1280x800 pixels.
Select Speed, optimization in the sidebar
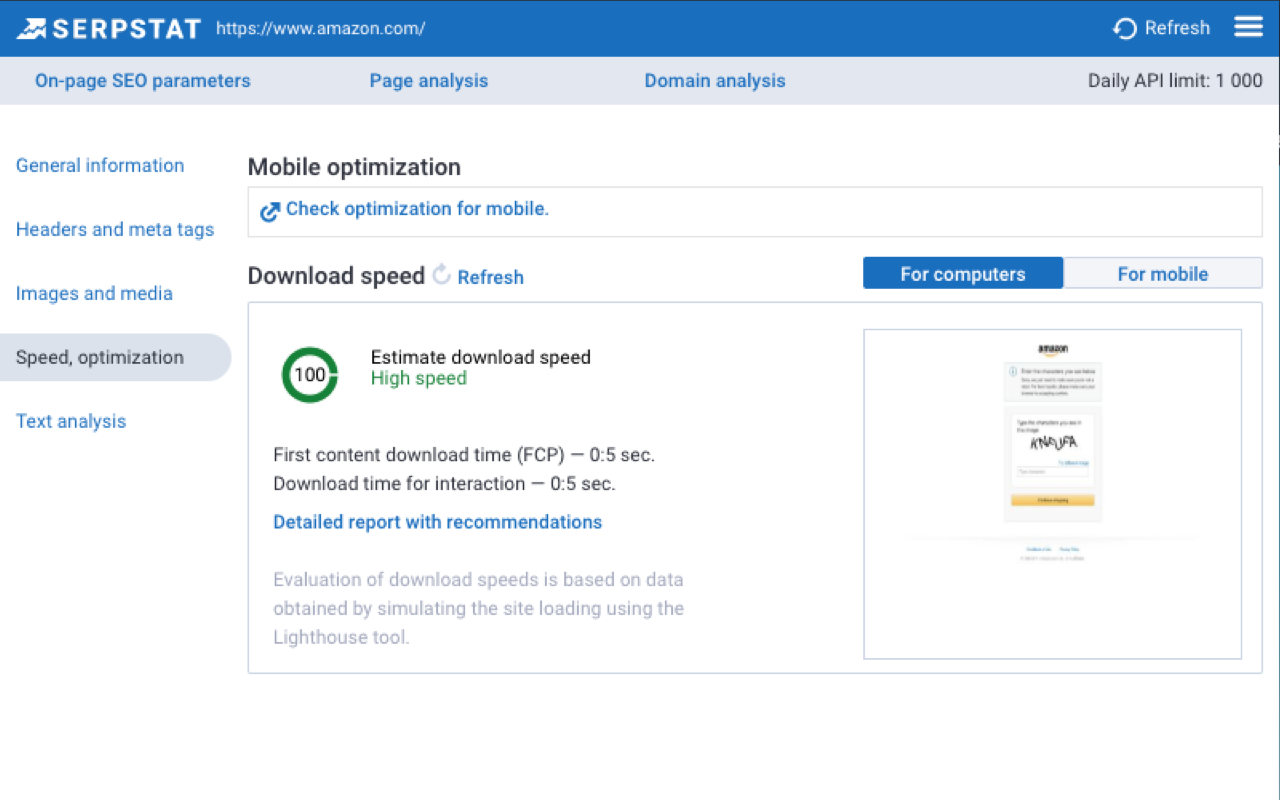point(100,357)
